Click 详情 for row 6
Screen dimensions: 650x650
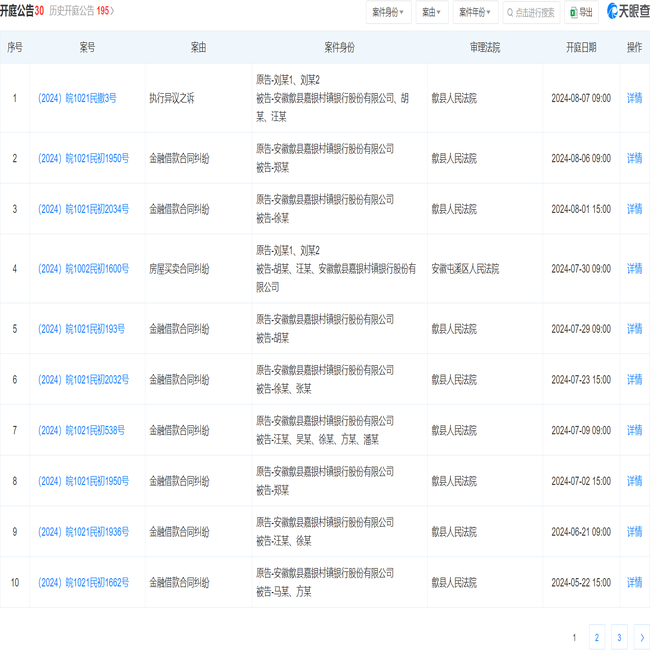click(x=634, y=380)
